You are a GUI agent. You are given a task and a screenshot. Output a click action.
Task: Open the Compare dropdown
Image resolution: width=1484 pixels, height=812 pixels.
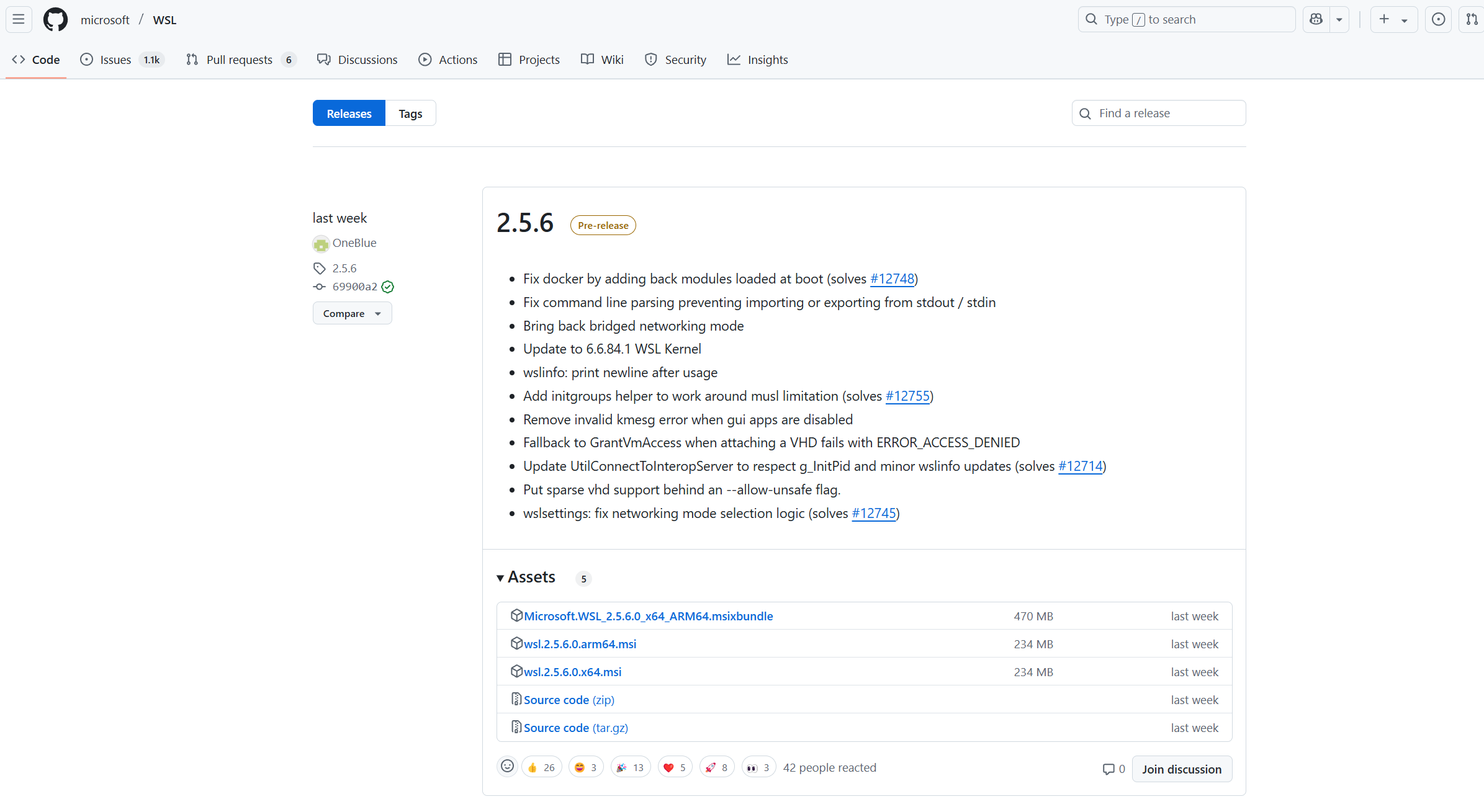(x=352, y=313)
